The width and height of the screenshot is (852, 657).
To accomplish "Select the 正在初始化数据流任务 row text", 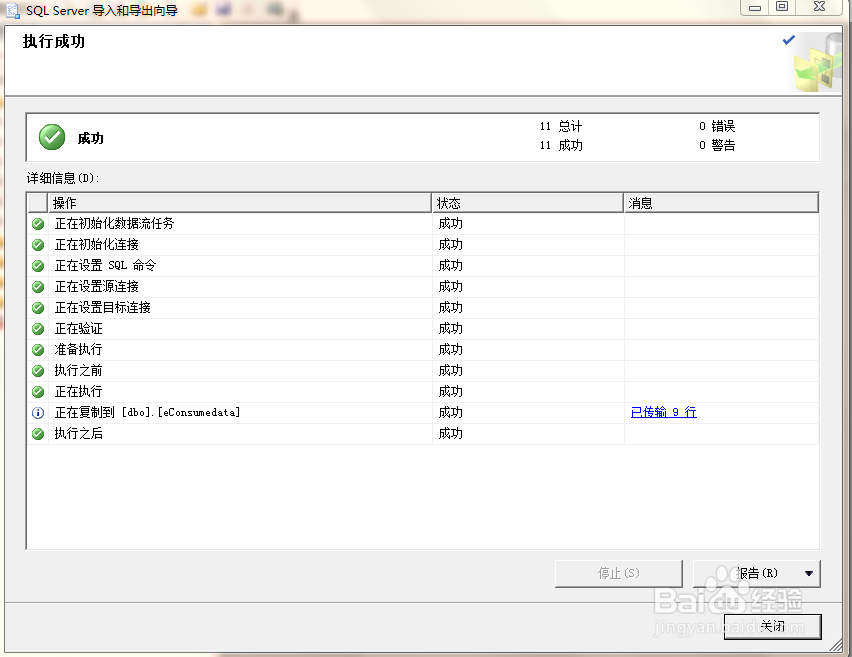I will [x=114, y=223].
